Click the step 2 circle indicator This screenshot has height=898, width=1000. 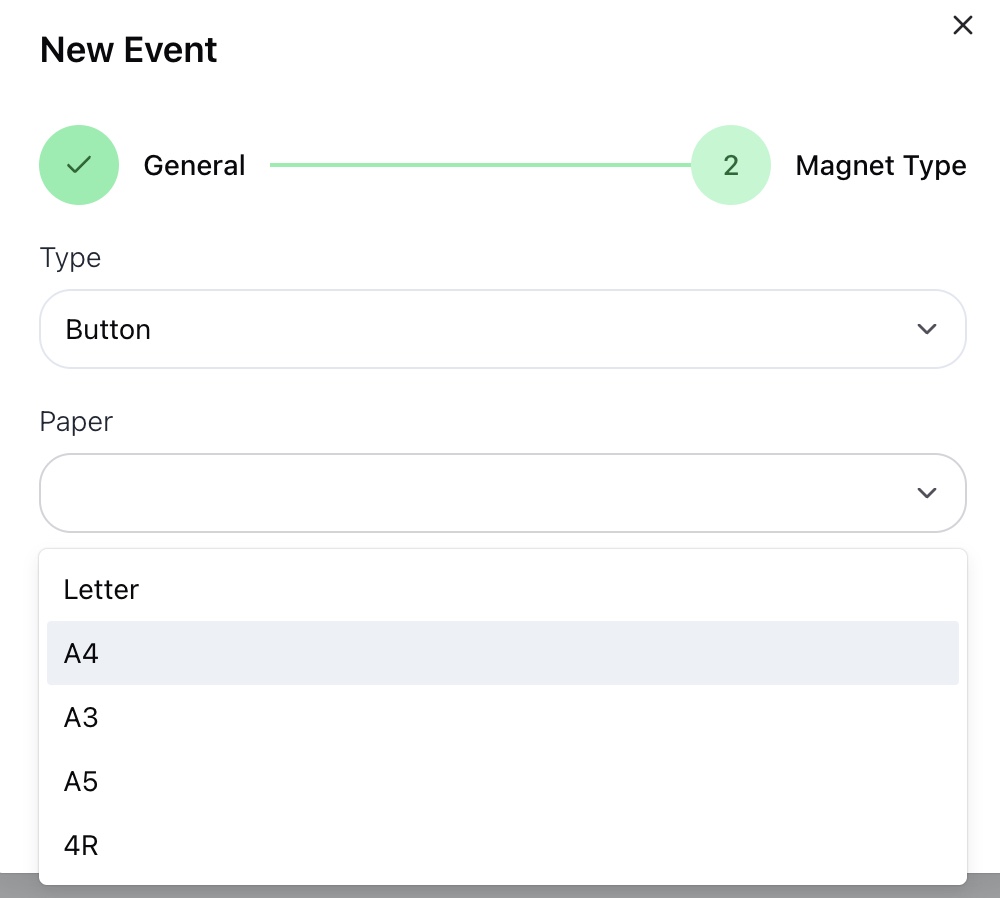tap(731, 165)
